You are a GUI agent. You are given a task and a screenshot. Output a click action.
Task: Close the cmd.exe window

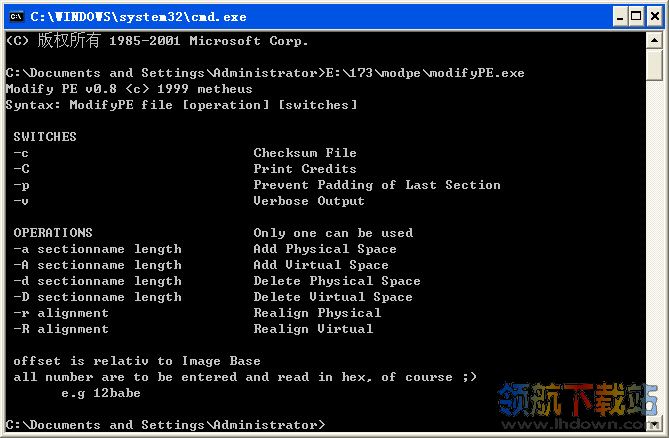[x=655, y=17]
